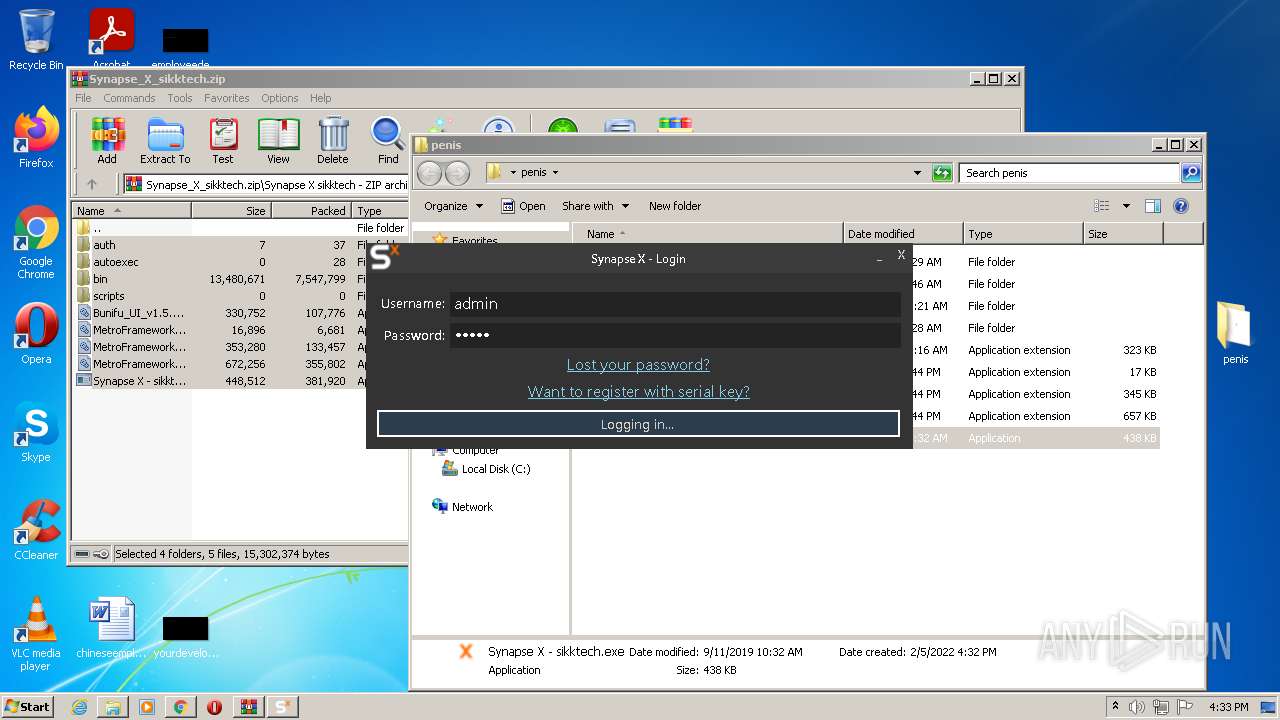
Task: Click the Username field containing admin
Action: (x=675, y=304)
